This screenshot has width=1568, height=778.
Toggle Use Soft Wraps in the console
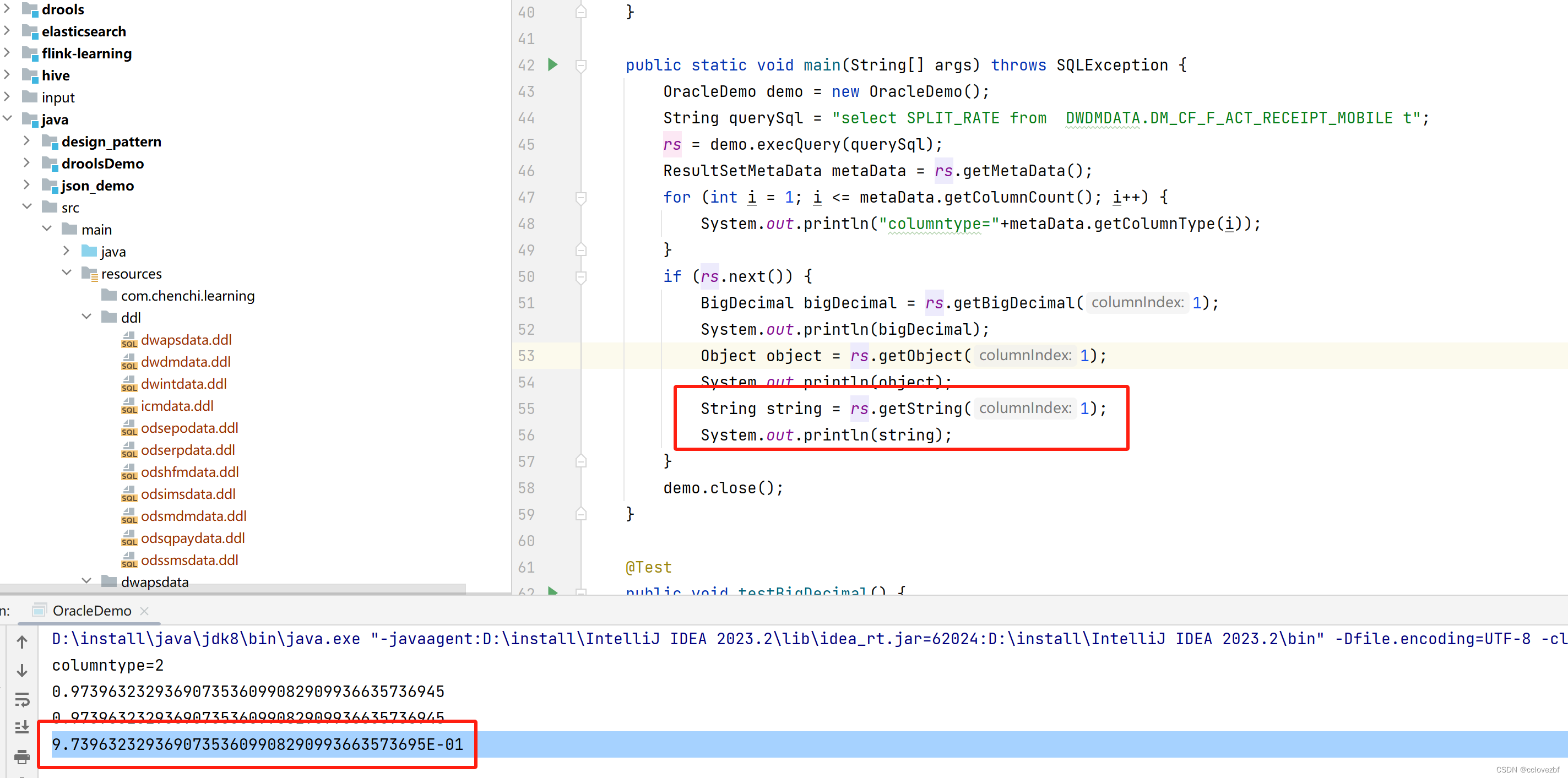coord(22,699)
